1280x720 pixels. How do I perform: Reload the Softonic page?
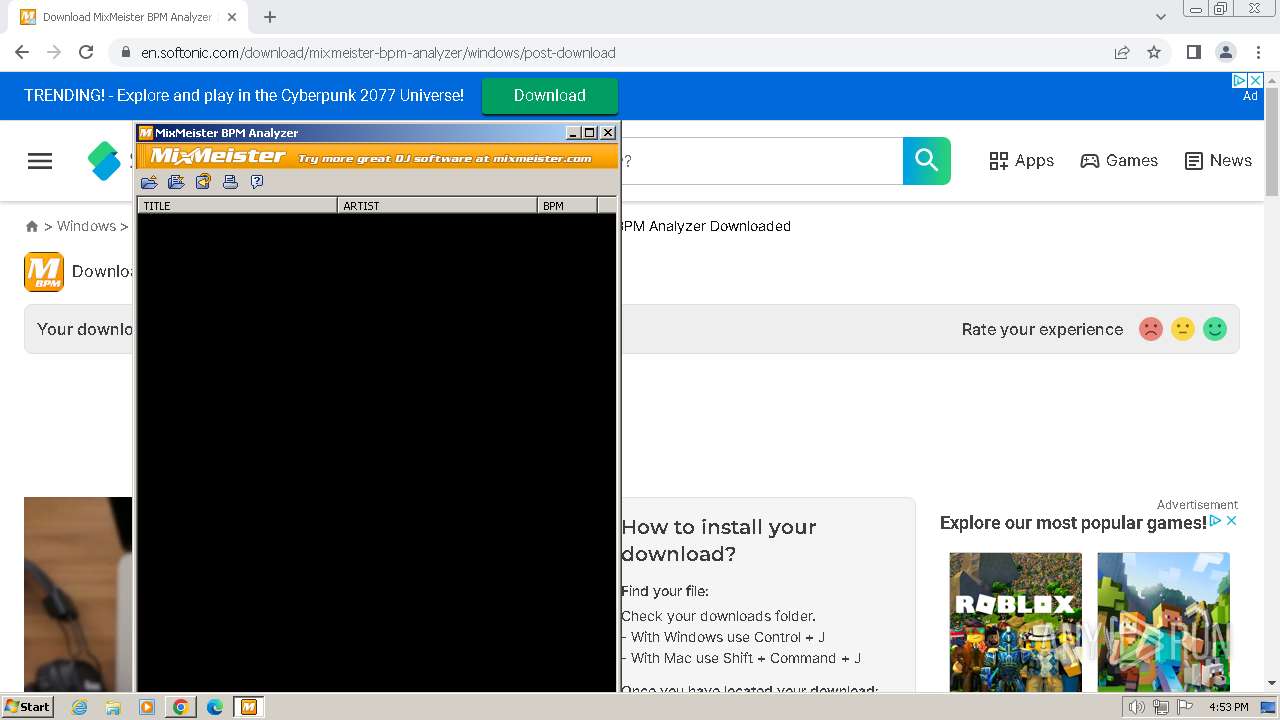pos(86,52)
